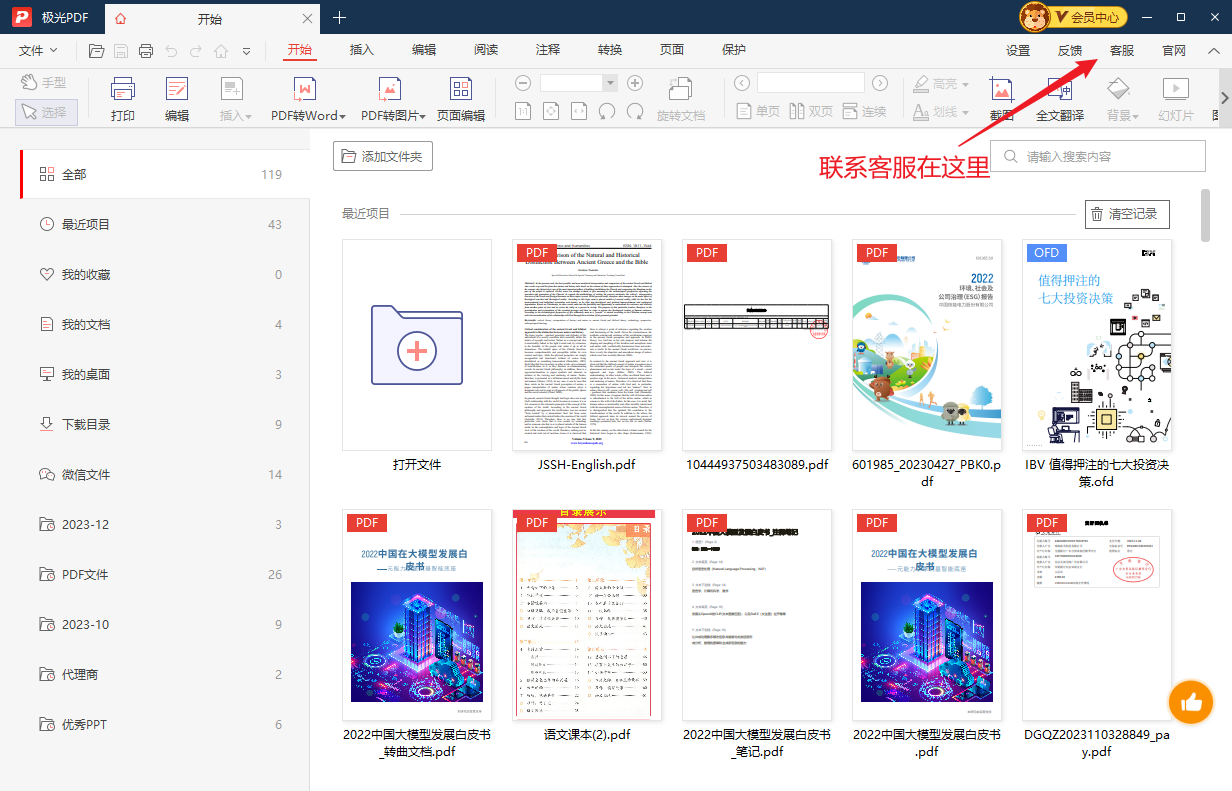Expand the PDF转Word dropdown
This screenshot has height=791, width=1232.
coord(342,116)
